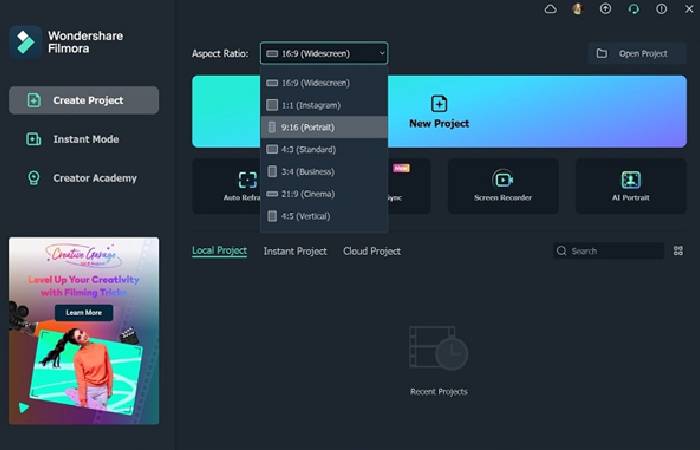Screen dimensions: 700x450
Task: Switch to the Local Project tab
Action: (219, 251)
